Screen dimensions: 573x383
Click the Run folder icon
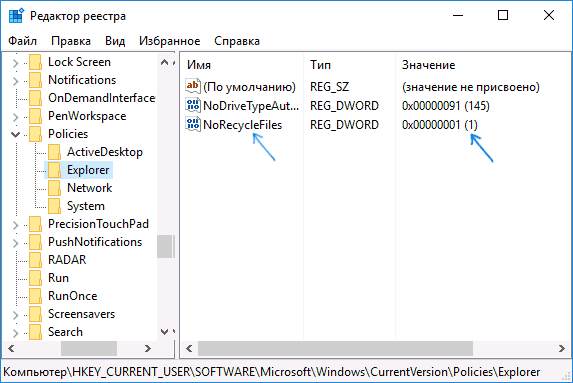click(35, 278)
